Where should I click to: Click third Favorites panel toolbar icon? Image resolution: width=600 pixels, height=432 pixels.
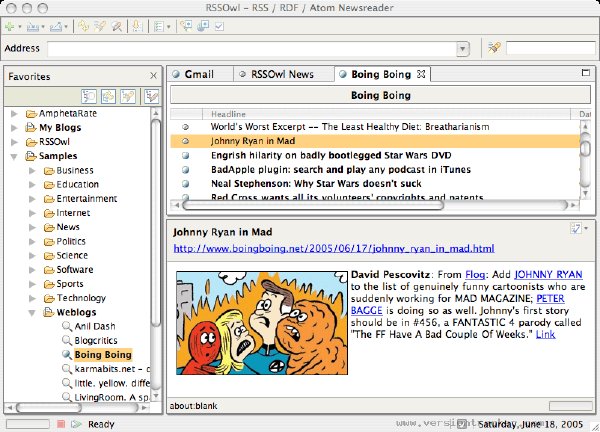click(x=128, y=96)
